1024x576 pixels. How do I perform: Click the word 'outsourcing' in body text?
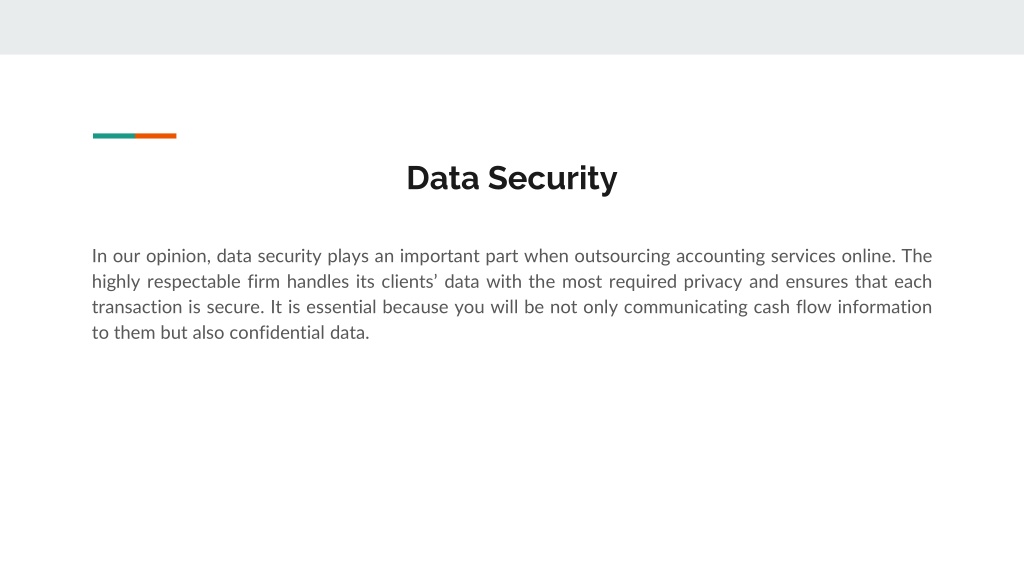pos(622,256)
